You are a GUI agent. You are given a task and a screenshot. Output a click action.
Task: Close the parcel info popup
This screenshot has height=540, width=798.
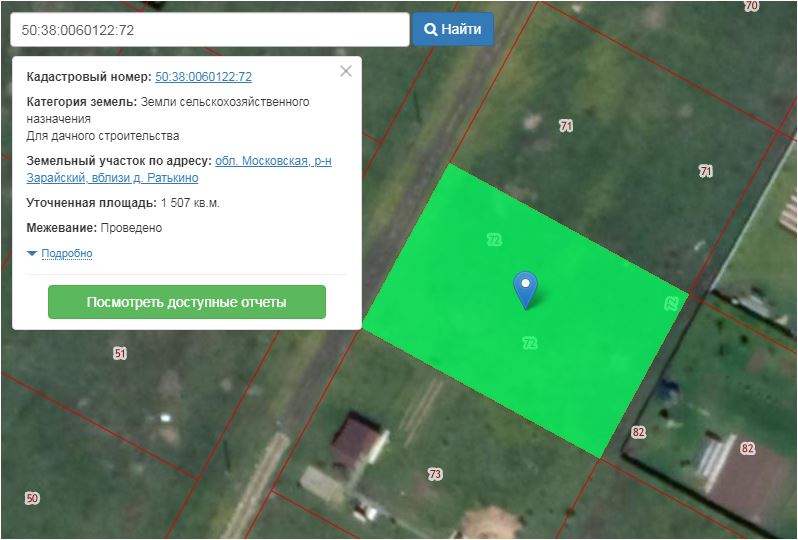click(x=346, y=71)
